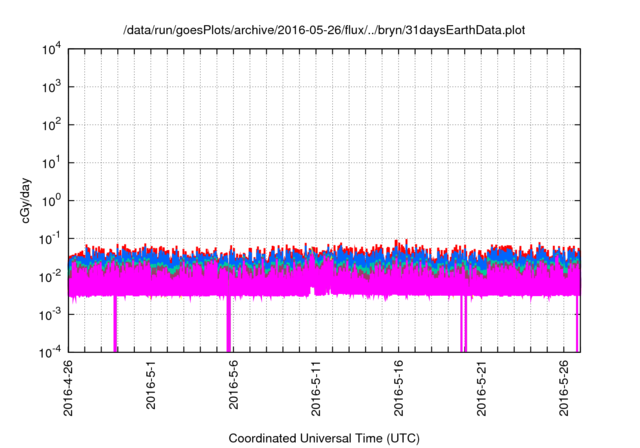
Task: Click the 2016-5-16 date label
Action: coord(399,388)
